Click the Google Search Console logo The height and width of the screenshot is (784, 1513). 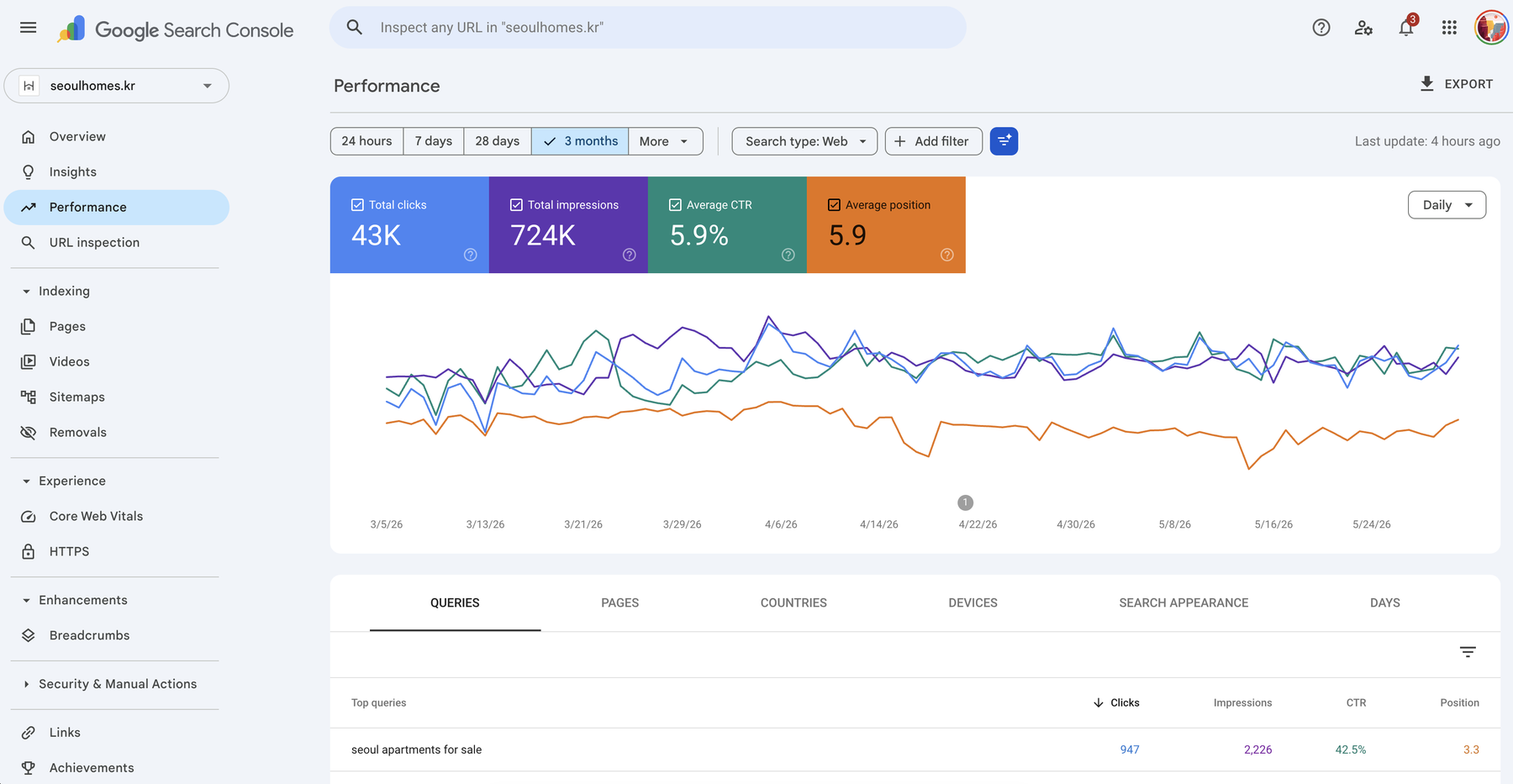pyautogui.click(x=176, y=29)
